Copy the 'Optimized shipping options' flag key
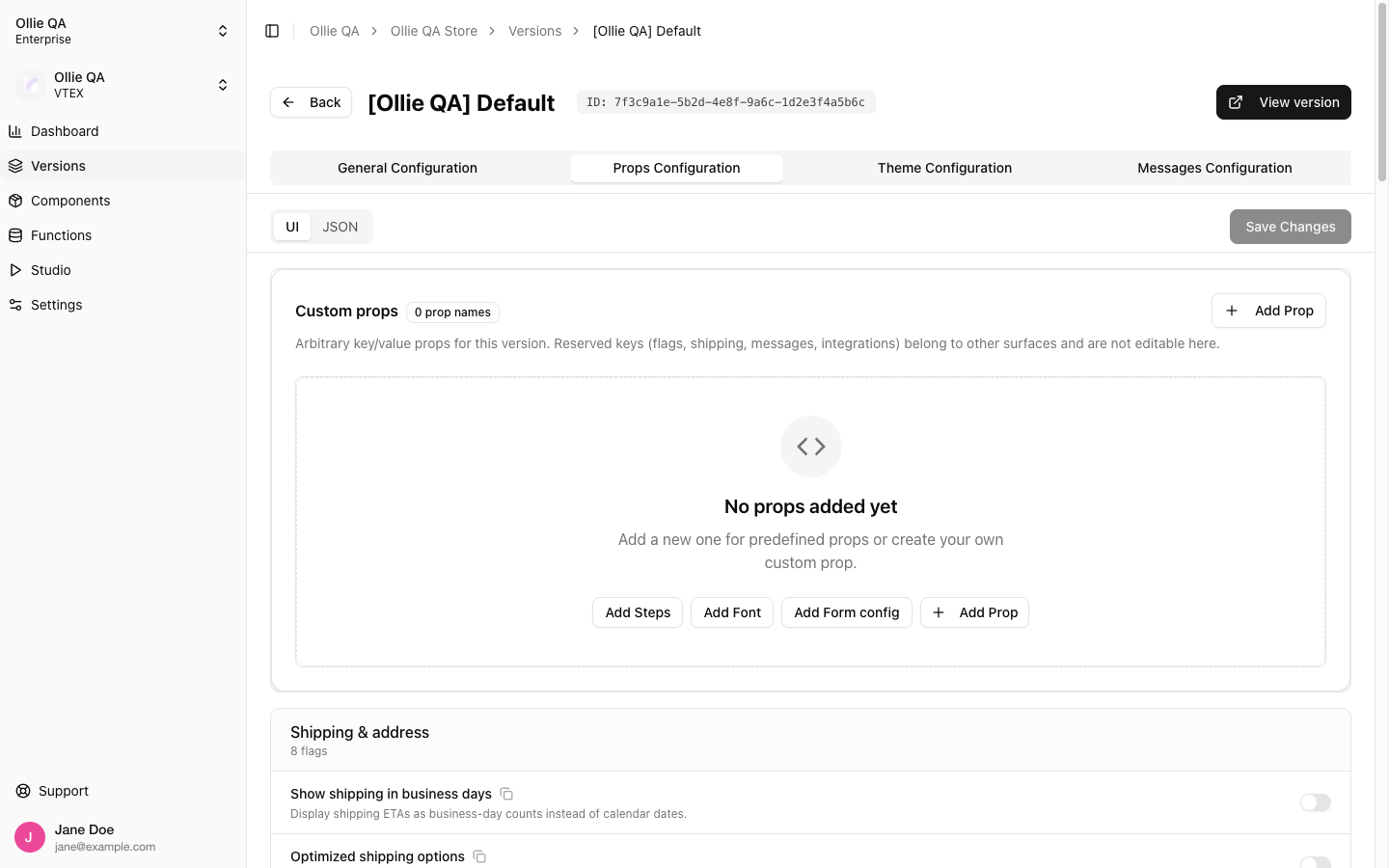1389x868 pixels. tap(479, 856)
